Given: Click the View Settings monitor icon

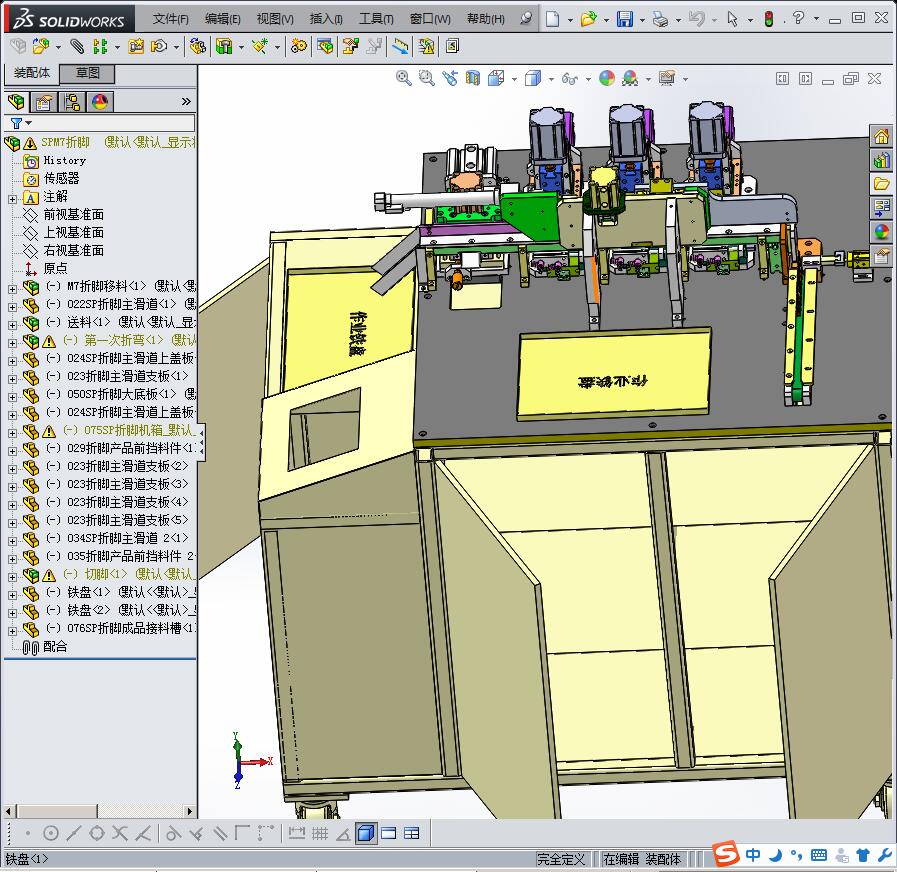Looking at the screenshot, I should (666, 78).
